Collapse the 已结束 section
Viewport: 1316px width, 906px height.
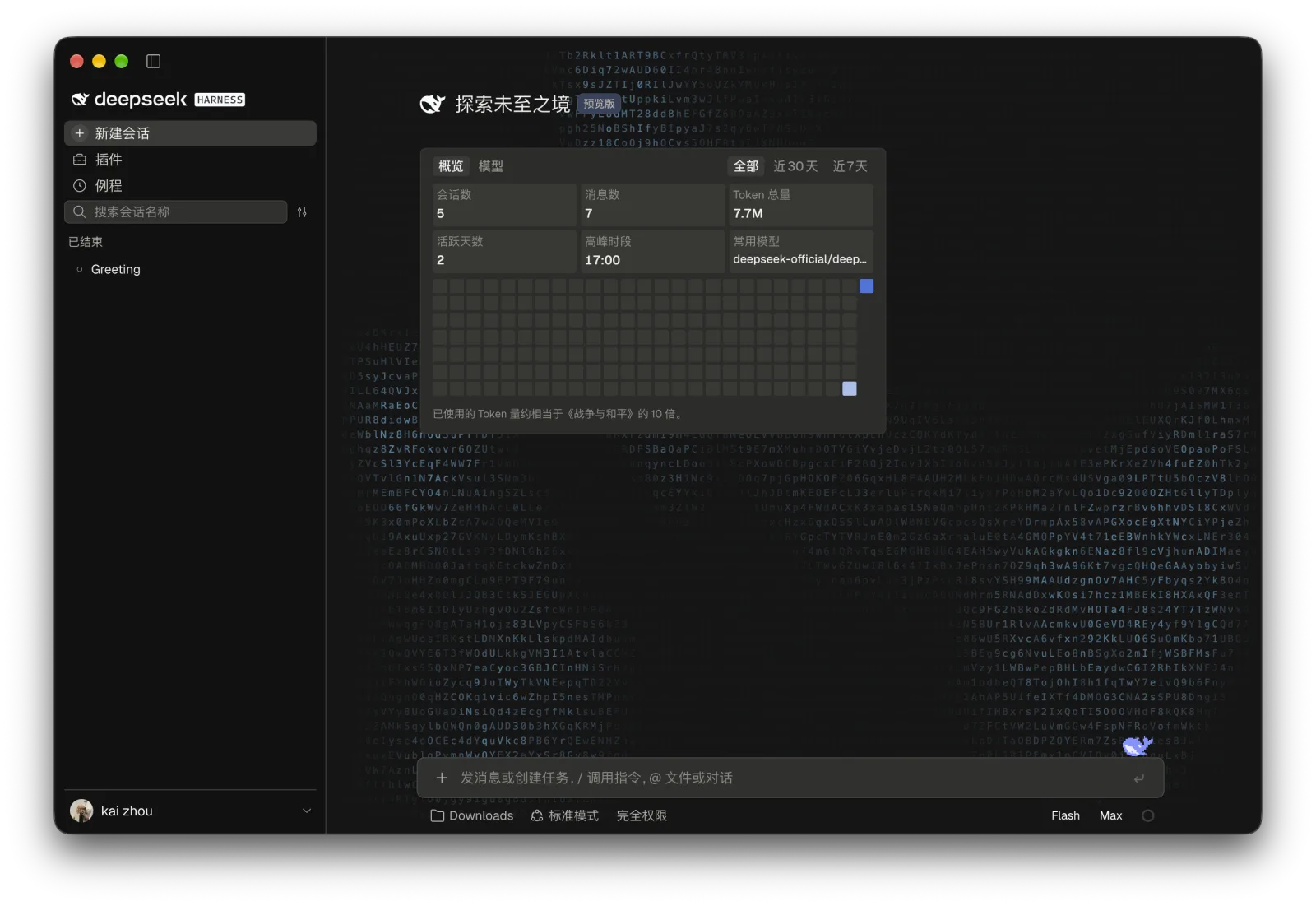(86, 242)
